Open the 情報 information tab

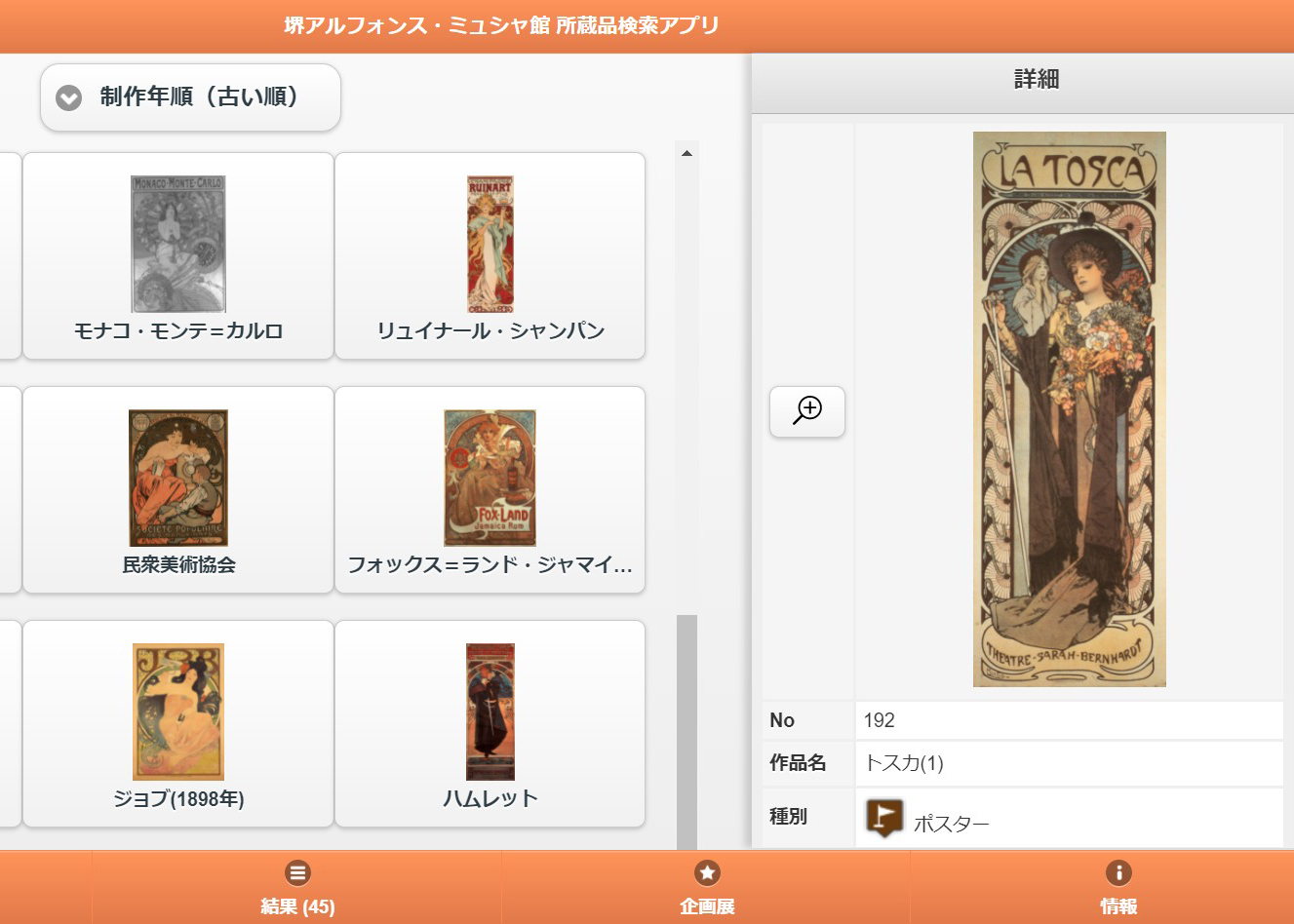pyautogui.click(x=1118, y=887)
